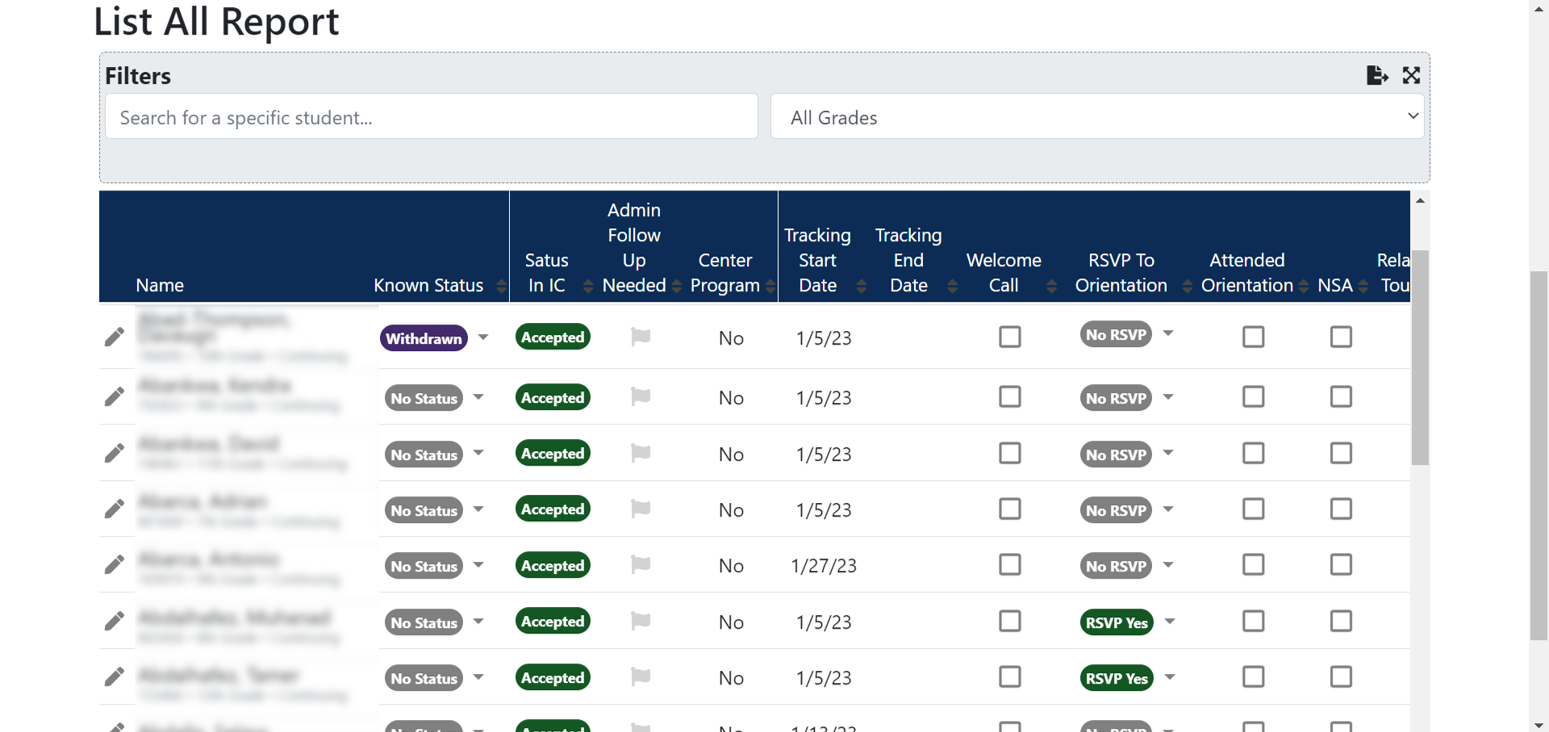Sort by Center Program column arrows
Screen dimensions: 1549x732
point(770,286)
